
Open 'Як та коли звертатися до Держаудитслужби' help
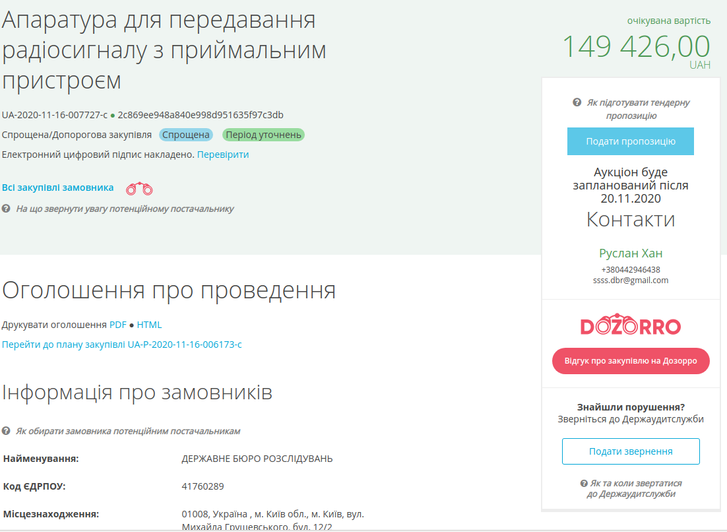[x=636, y=488]
